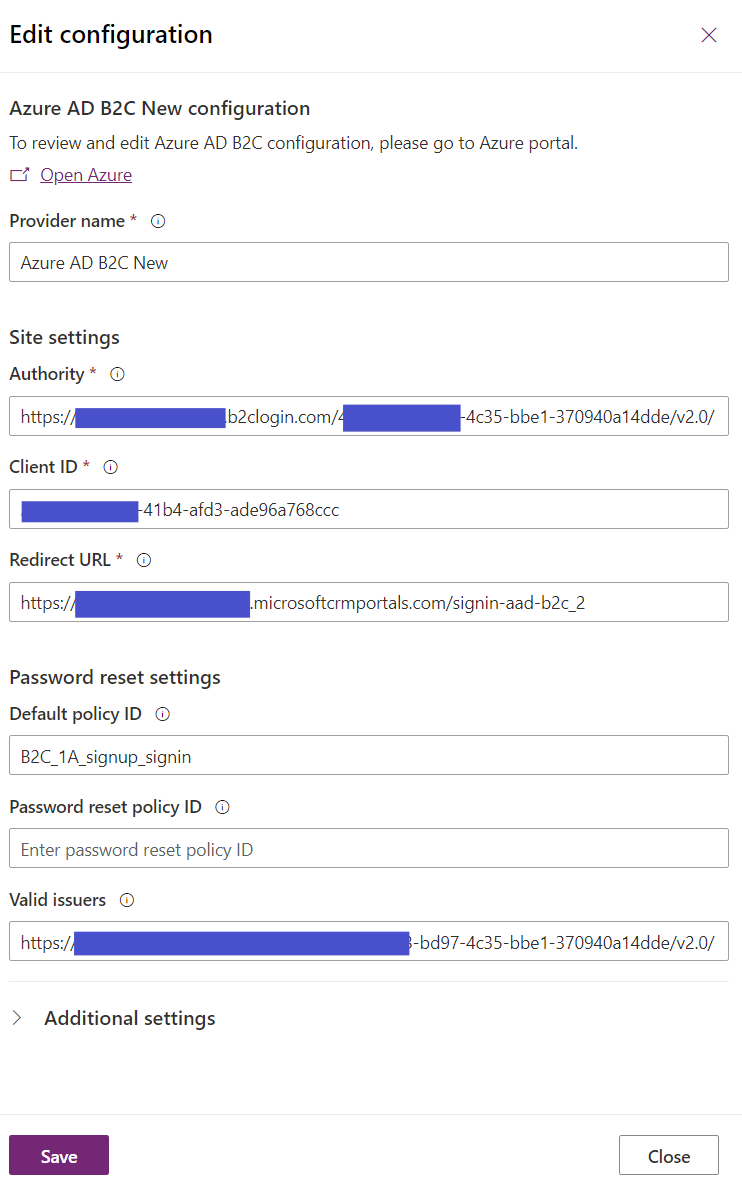Click the empty password reset policy ID field
Viewport: 742px width, 1197px height.
click(369, 849)
